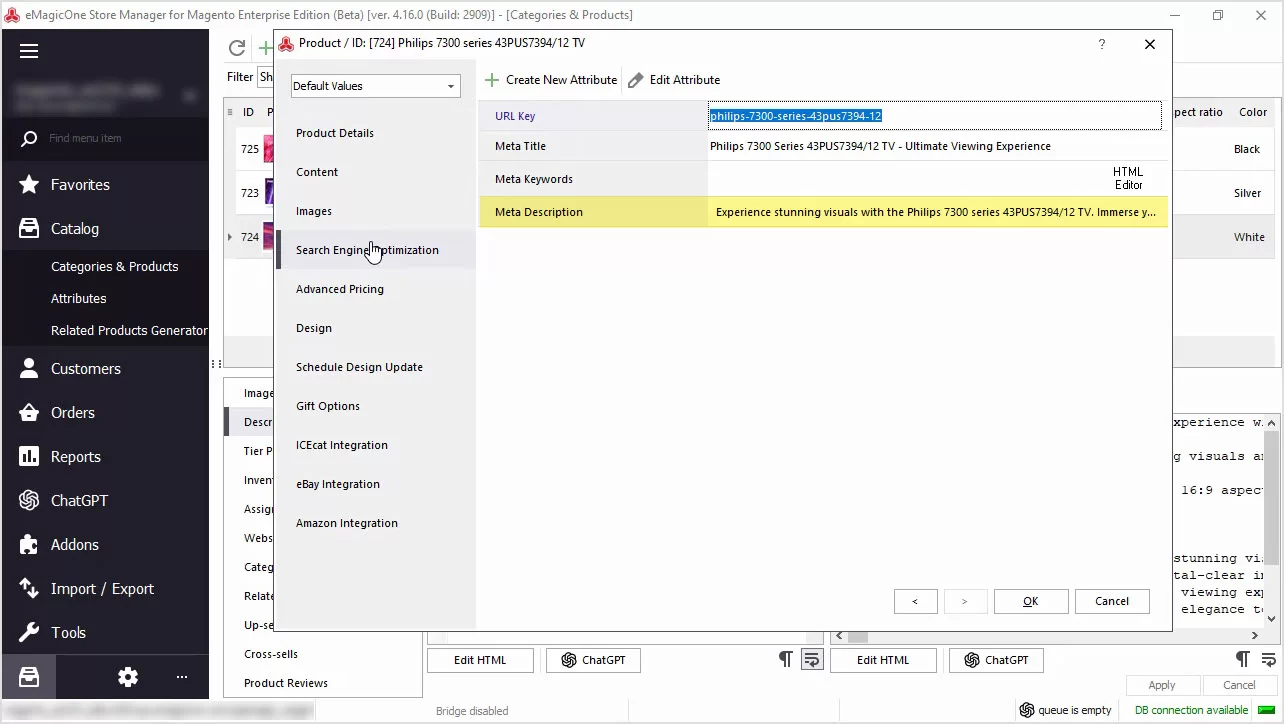Image resolution: width=1284 pixels, height=724 pixels.
Task: Click the Favorites star icon
Action: coord(29,184)
